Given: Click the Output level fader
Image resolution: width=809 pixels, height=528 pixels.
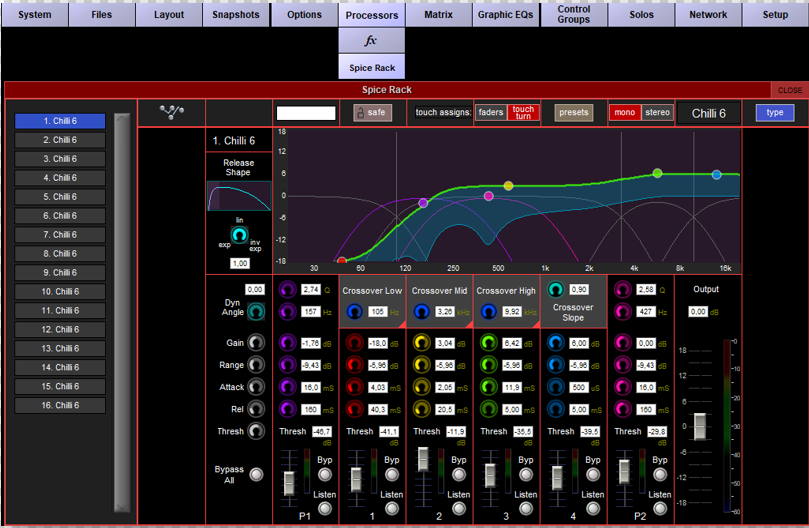Looking at the screenshot, I should click(x=700, y=426).
